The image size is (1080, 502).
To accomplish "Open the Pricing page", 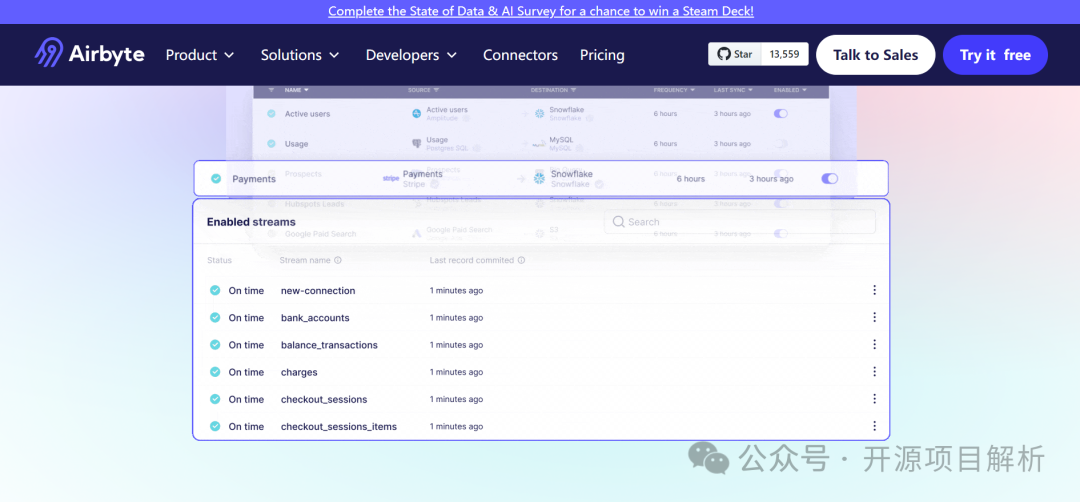I will pyautogui.click(x=602, y=55).
